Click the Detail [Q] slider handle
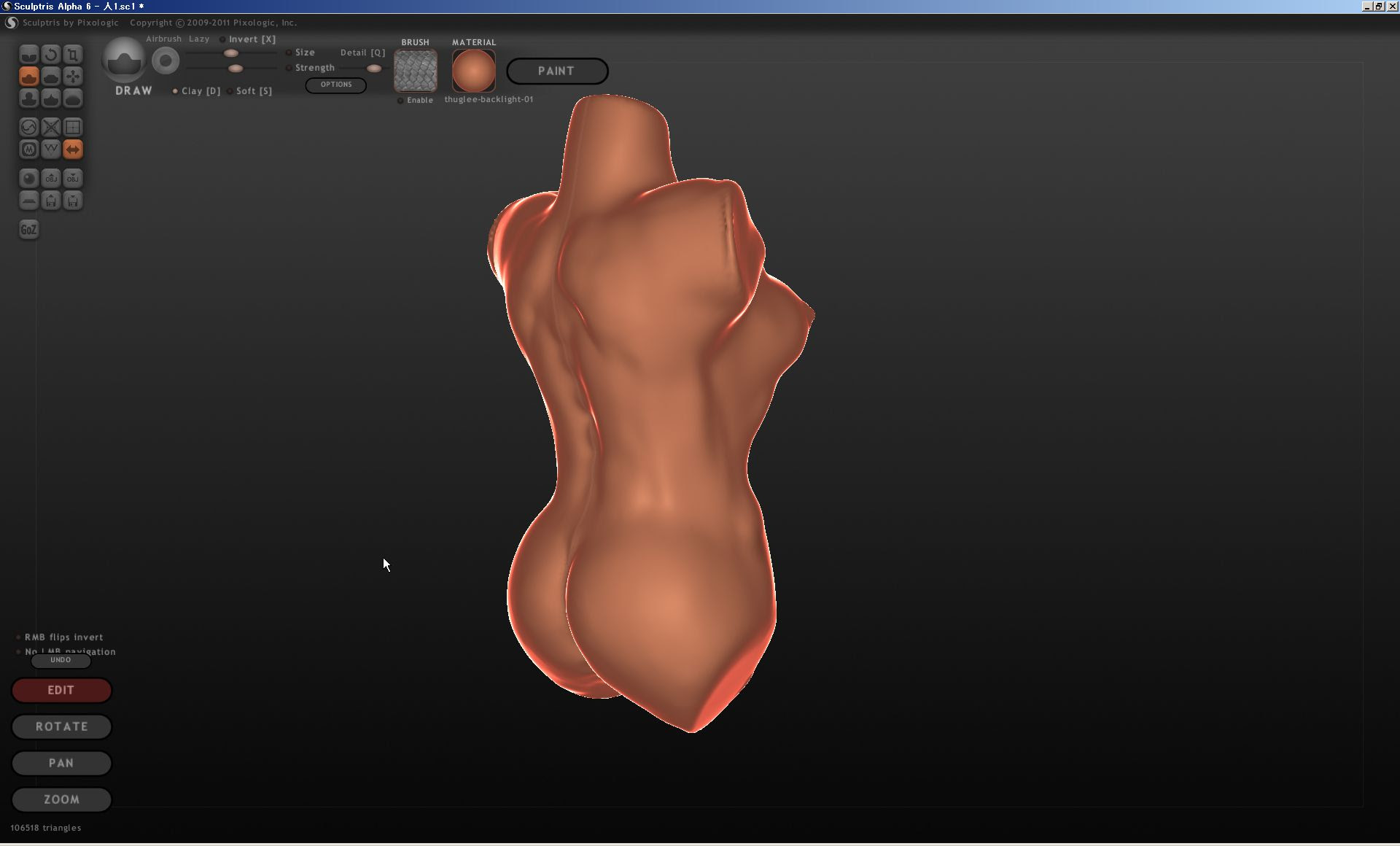The width and height of the screenshot is (1400, 846). pos(373,69)
